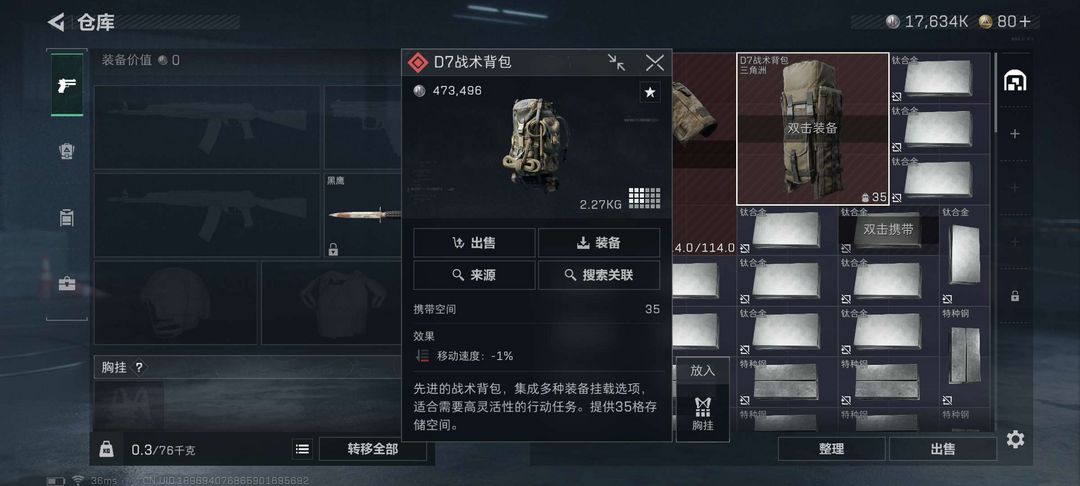Add a new stash page with plus icon

[x=1015, y=134]
